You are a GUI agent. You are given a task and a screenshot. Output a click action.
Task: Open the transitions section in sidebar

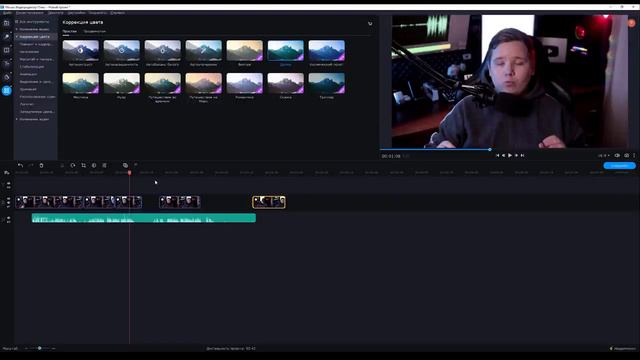[x=7, y=50]
